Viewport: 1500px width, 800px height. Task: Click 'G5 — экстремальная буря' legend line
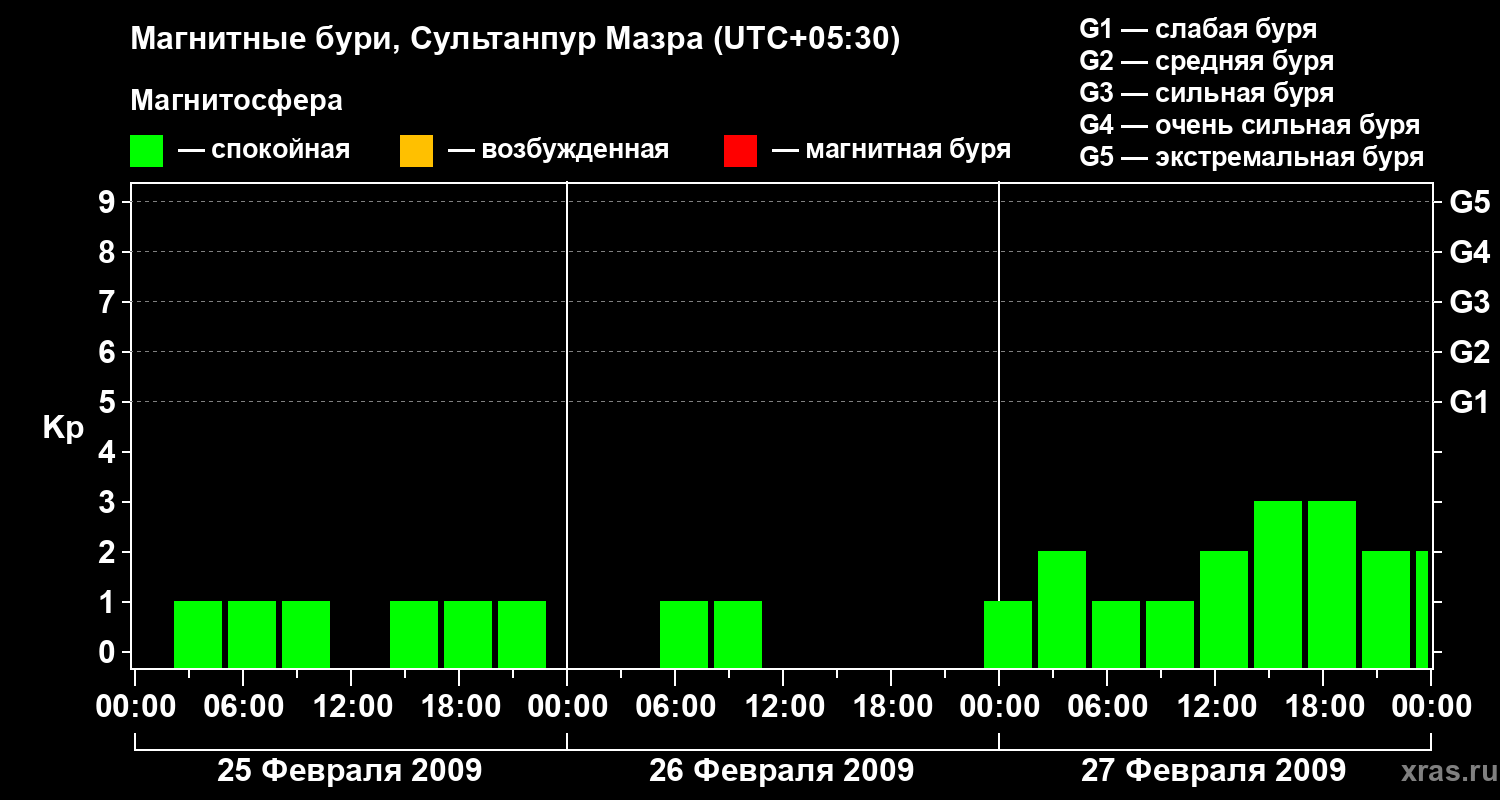pos(1252,157)
